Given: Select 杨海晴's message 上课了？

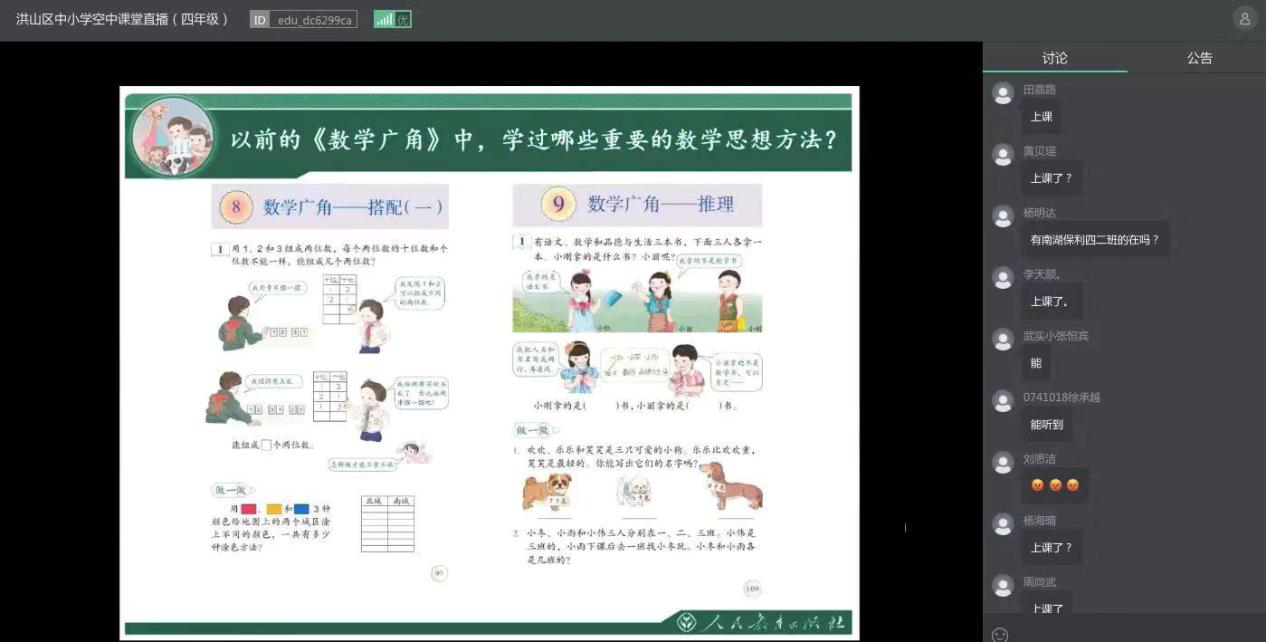Looking at the screenshot, I should tap(1051, 547).
